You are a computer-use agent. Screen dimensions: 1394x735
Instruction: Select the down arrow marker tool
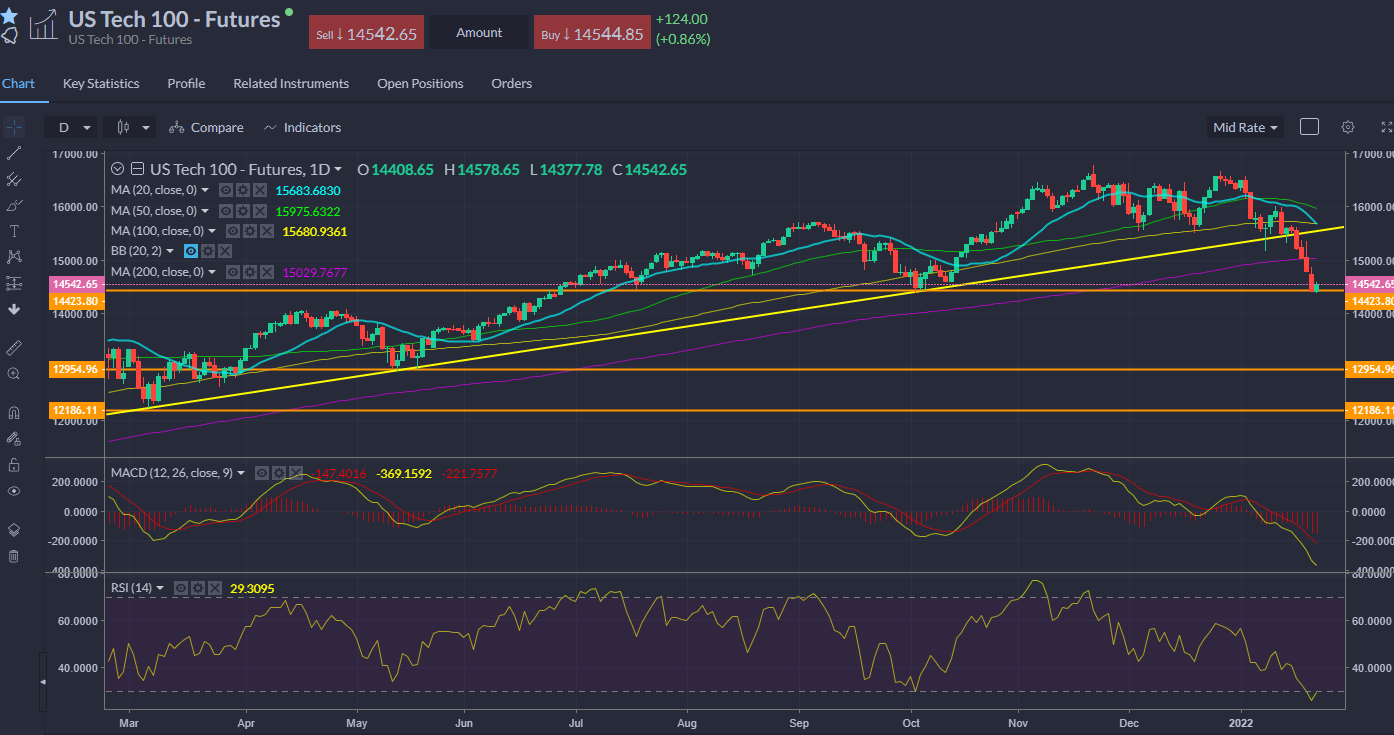14,309
